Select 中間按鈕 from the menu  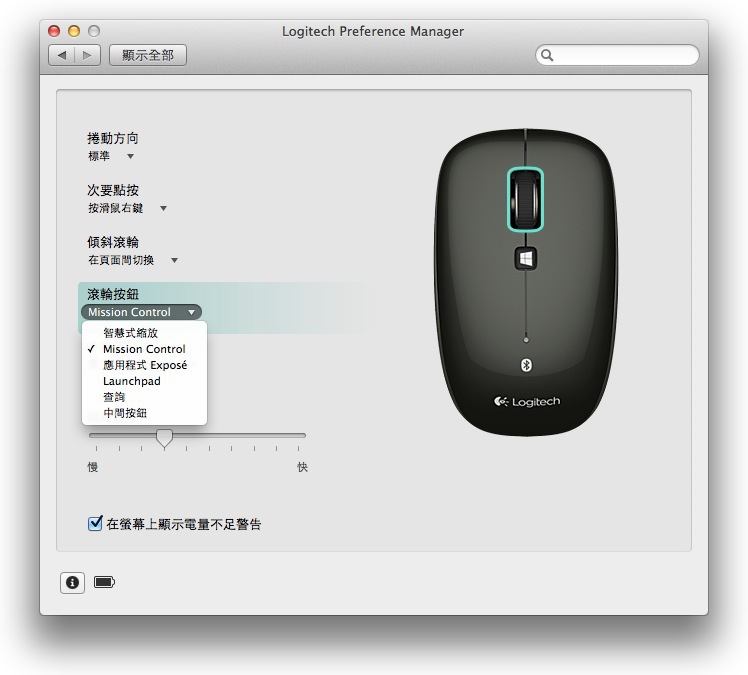[145, 413]
